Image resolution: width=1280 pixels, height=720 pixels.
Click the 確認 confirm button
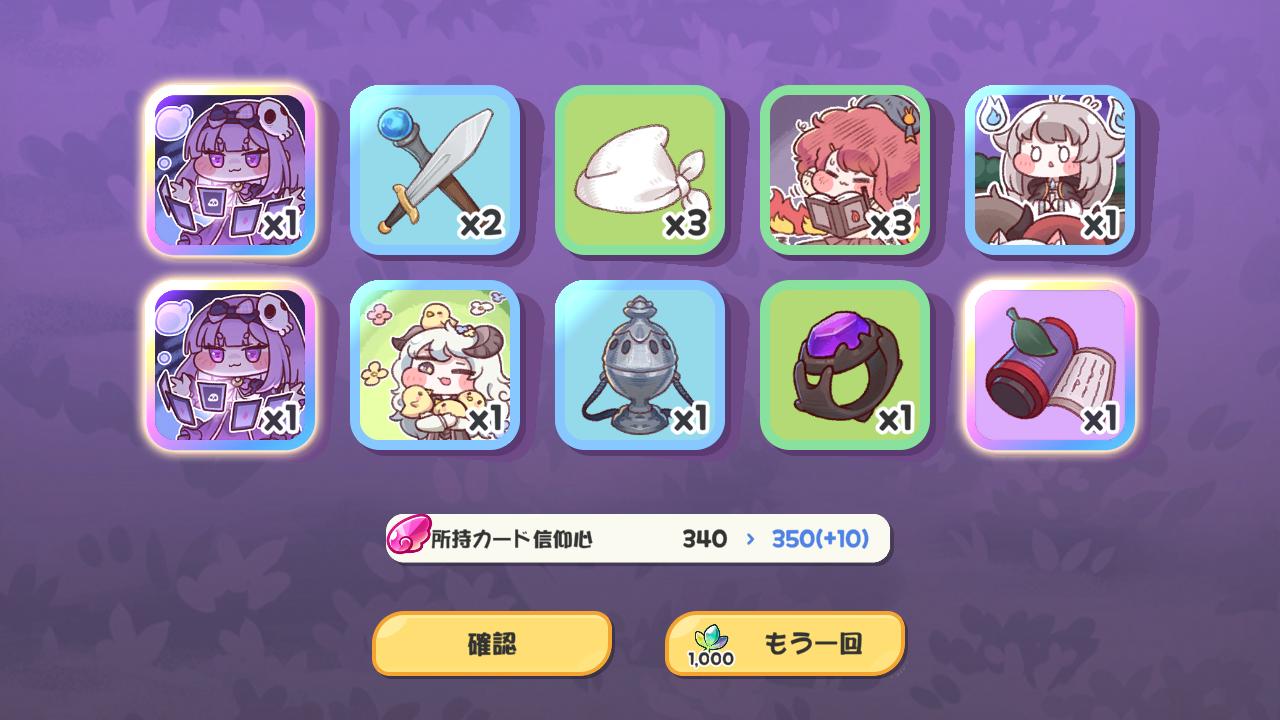click(492, 643)
